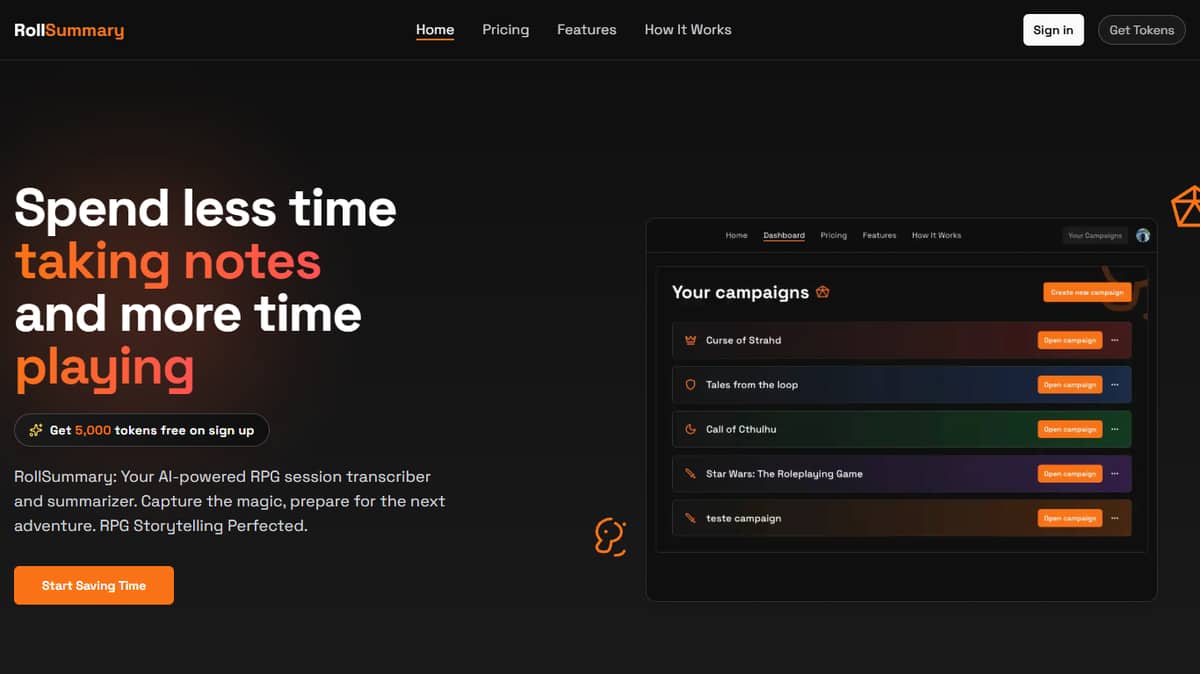Click the sparkle icon in tokens badge

click(x=36, y=430)
